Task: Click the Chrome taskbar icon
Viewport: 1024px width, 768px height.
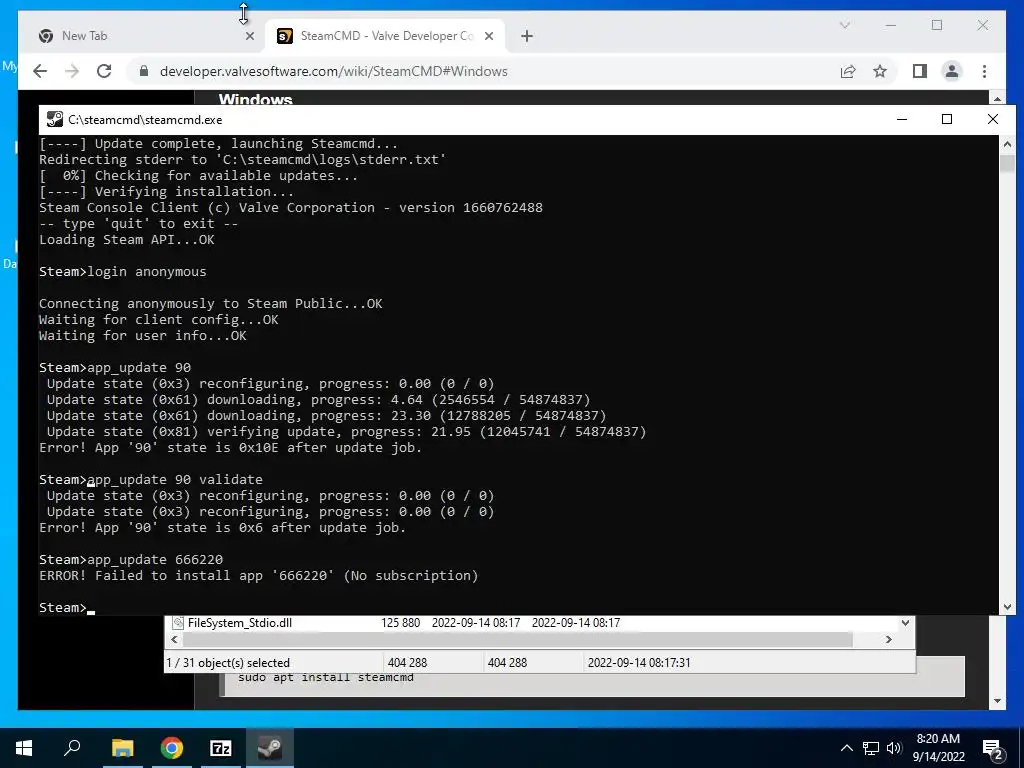Action: [x=172, y=748]
